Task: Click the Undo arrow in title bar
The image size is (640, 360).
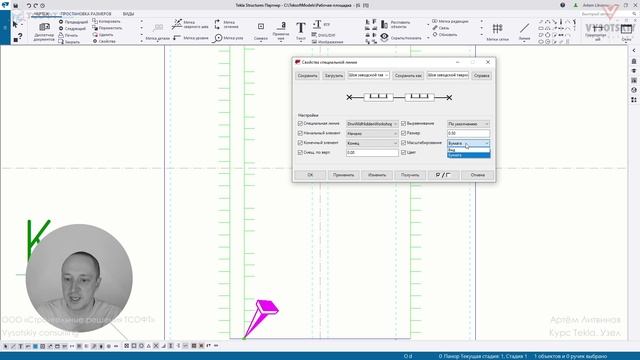Action: click(x=29, y=5)
